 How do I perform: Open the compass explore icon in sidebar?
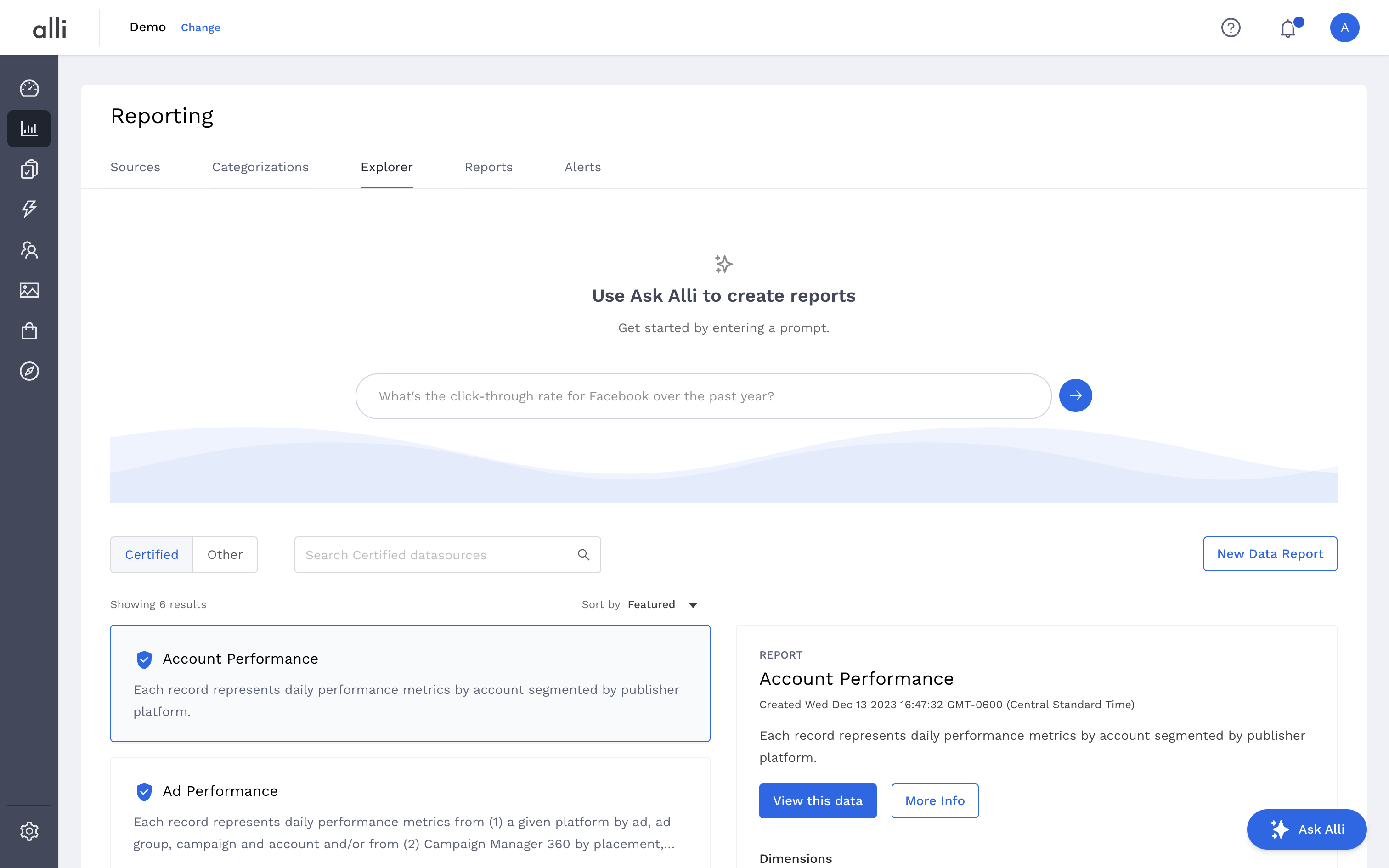tap(28, 372)
